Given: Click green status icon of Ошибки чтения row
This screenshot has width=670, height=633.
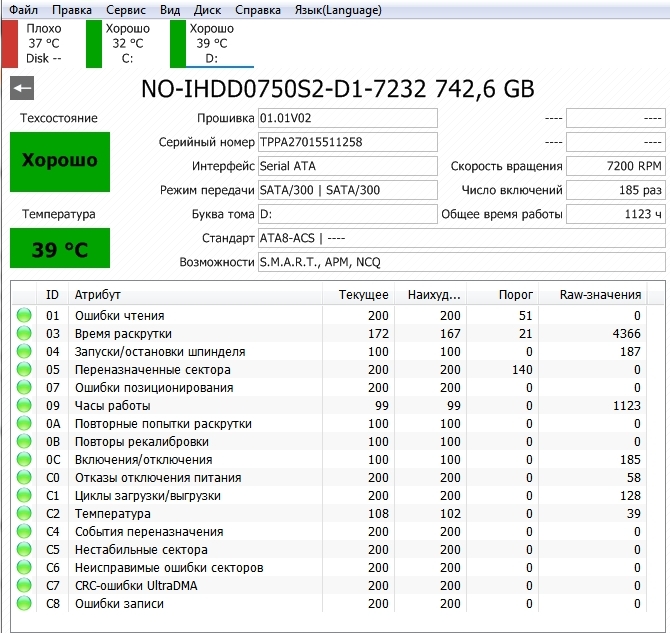Looking at the screenshot, I should 24,315.
